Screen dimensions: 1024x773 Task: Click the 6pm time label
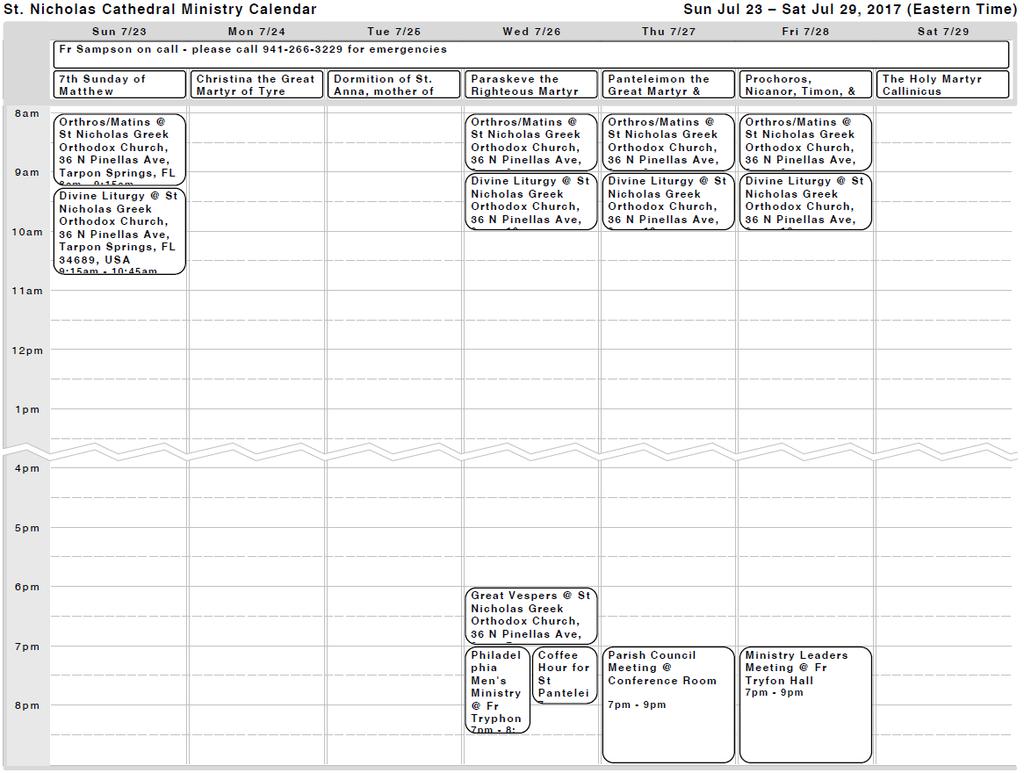[x=27, y=587]
